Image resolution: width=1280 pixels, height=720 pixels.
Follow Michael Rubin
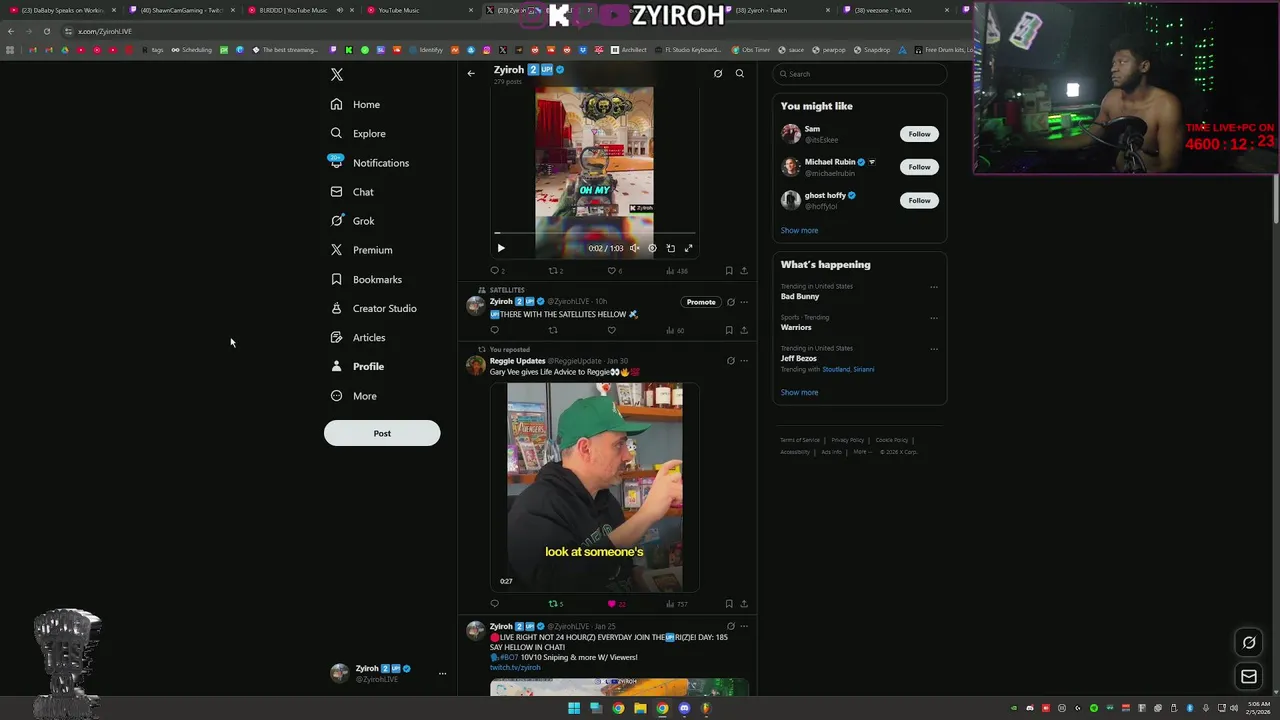919,167
